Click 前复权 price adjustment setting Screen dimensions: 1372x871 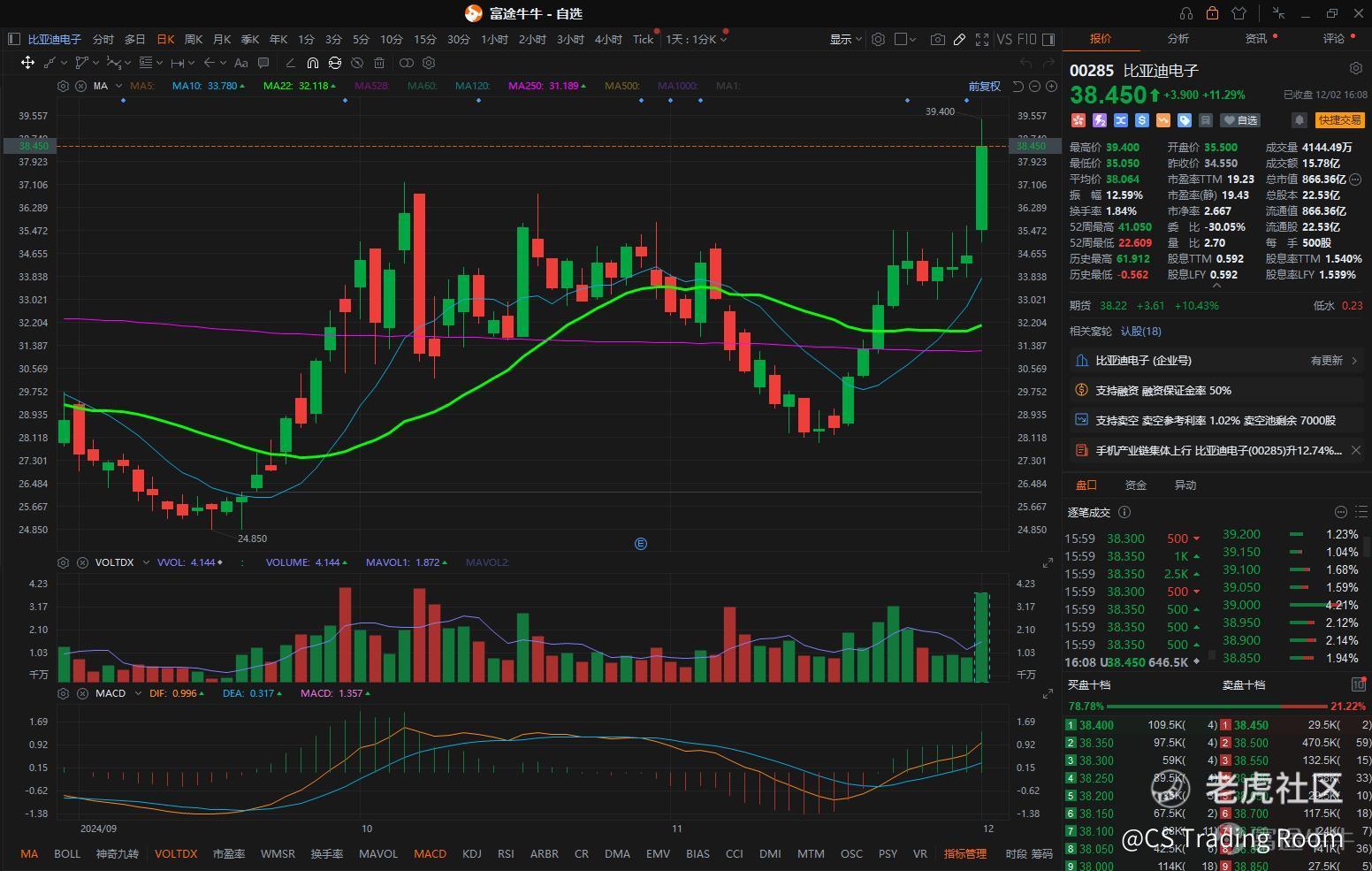point(984,86)
